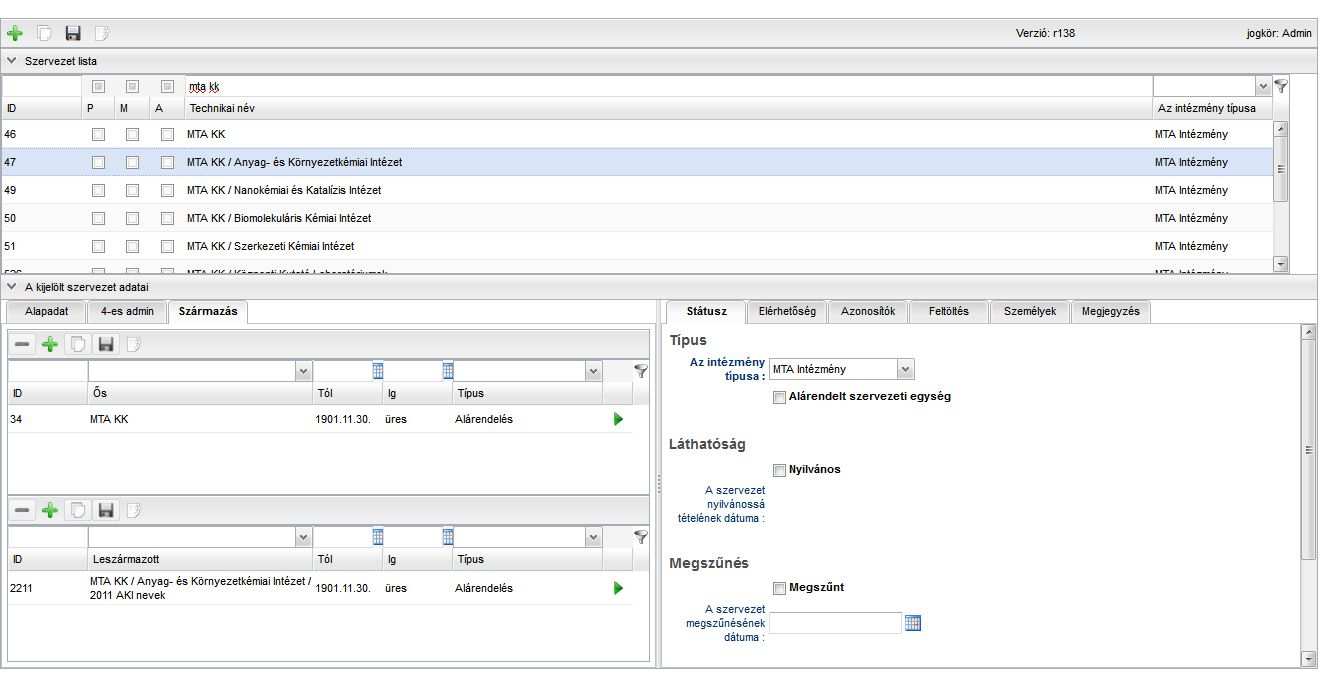Go to ancestor MTA KK via green arrow

pyautogui.click(x=618, y=419)
